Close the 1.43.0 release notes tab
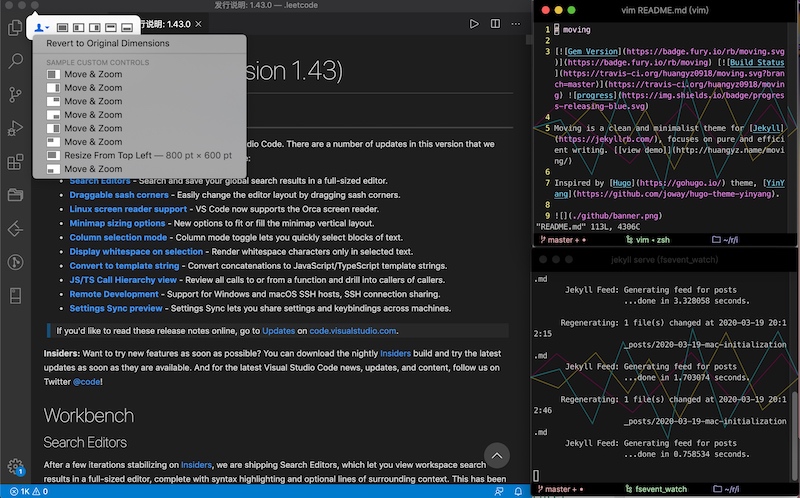Image resolution: width=800 pixels, height=498 pixels. pyautogui.click(x=198, y=24)
